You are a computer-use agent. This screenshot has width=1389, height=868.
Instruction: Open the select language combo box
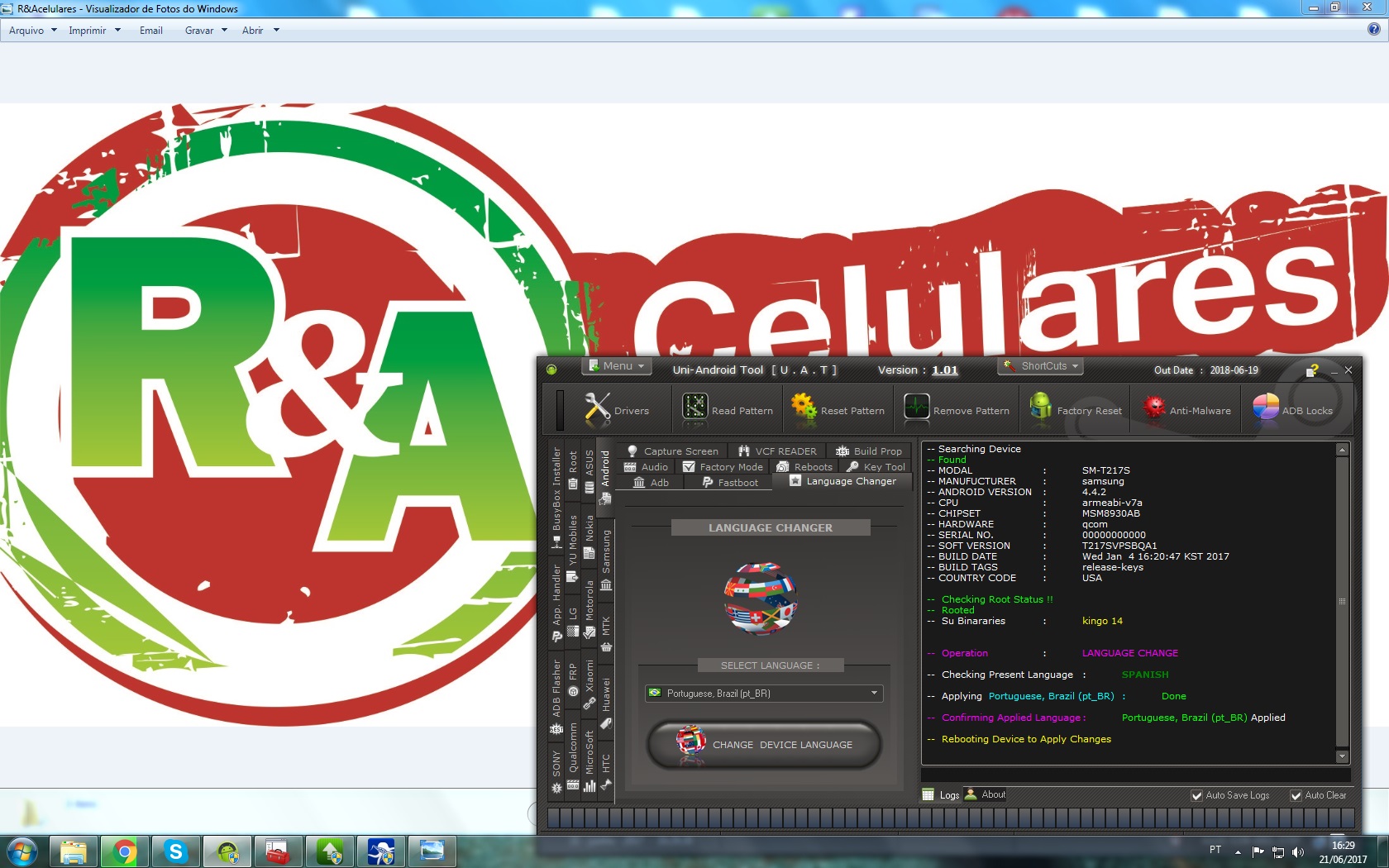coord(764,694)
